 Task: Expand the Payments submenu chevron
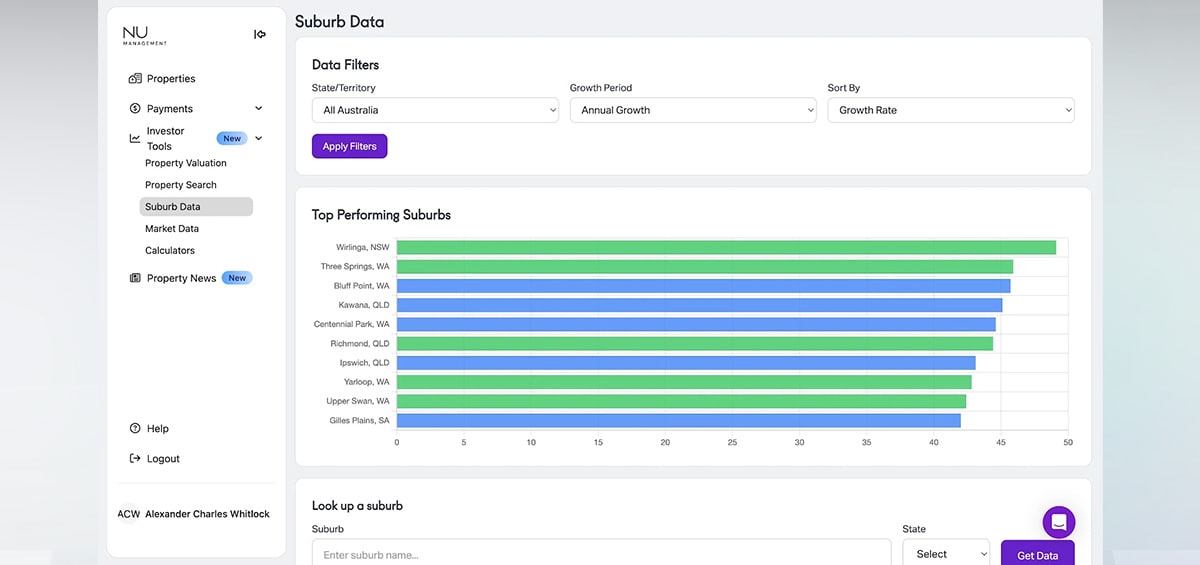[x=258, y=109]
